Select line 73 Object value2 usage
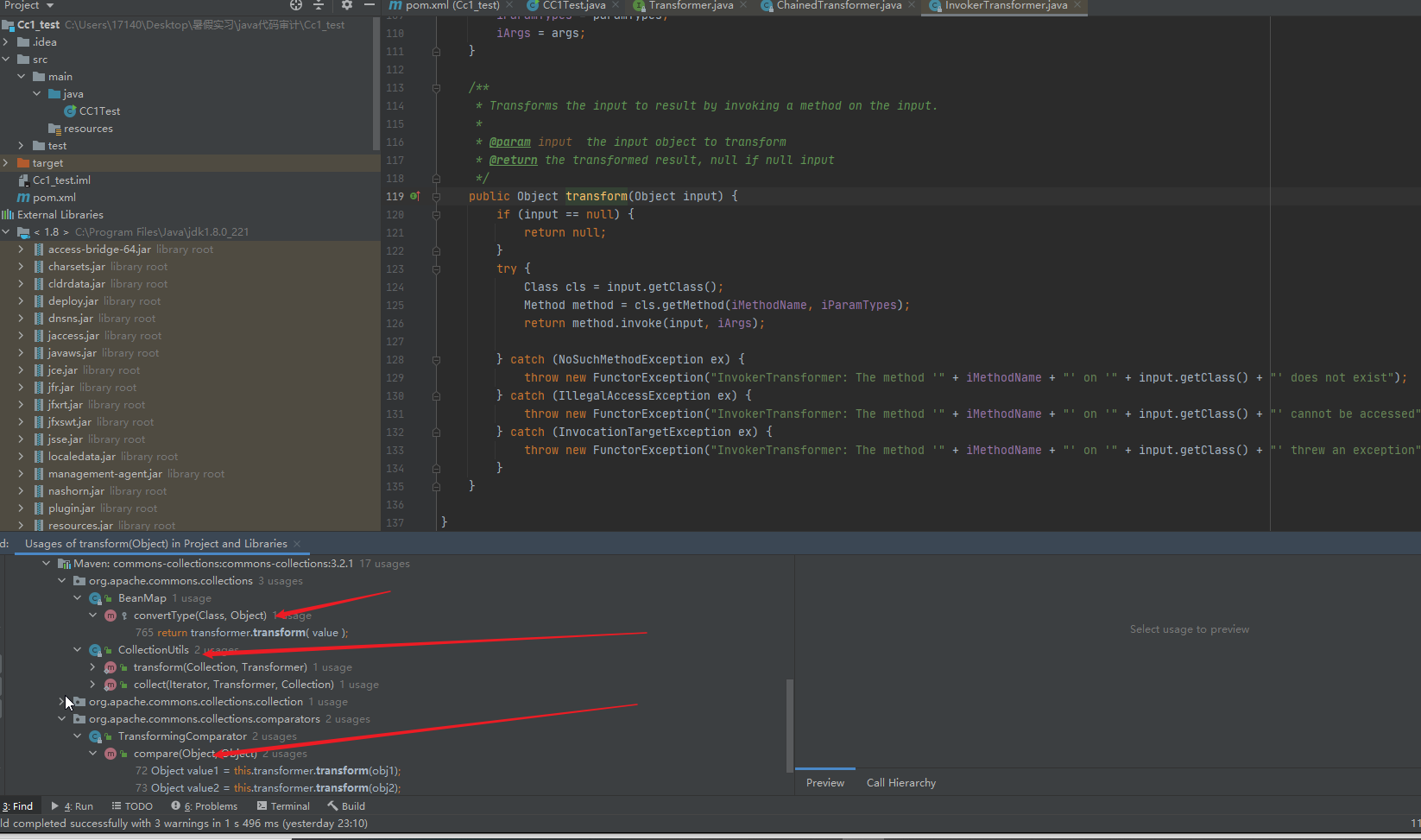The image size is (1421, 840). pyautogui.click(x=268, y=788)
